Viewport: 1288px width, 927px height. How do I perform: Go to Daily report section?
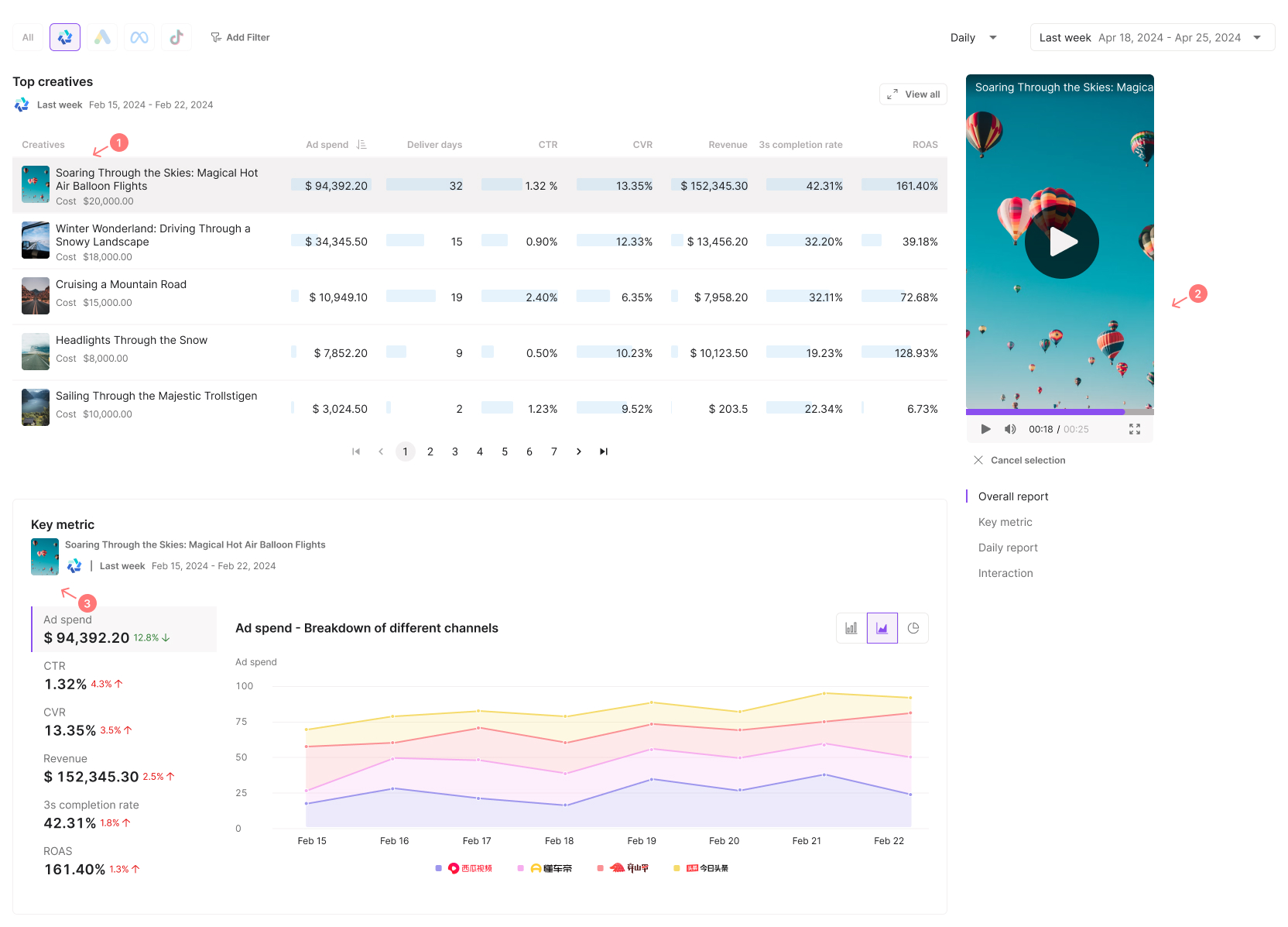[x=1008, y=548]
